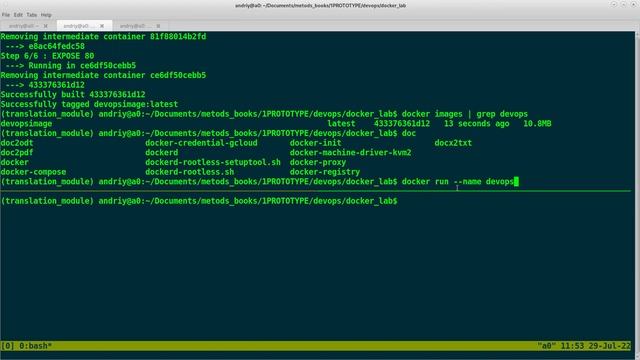Open the Edit menu
This screenshot has width=640, height=360.
coord(18,15)
